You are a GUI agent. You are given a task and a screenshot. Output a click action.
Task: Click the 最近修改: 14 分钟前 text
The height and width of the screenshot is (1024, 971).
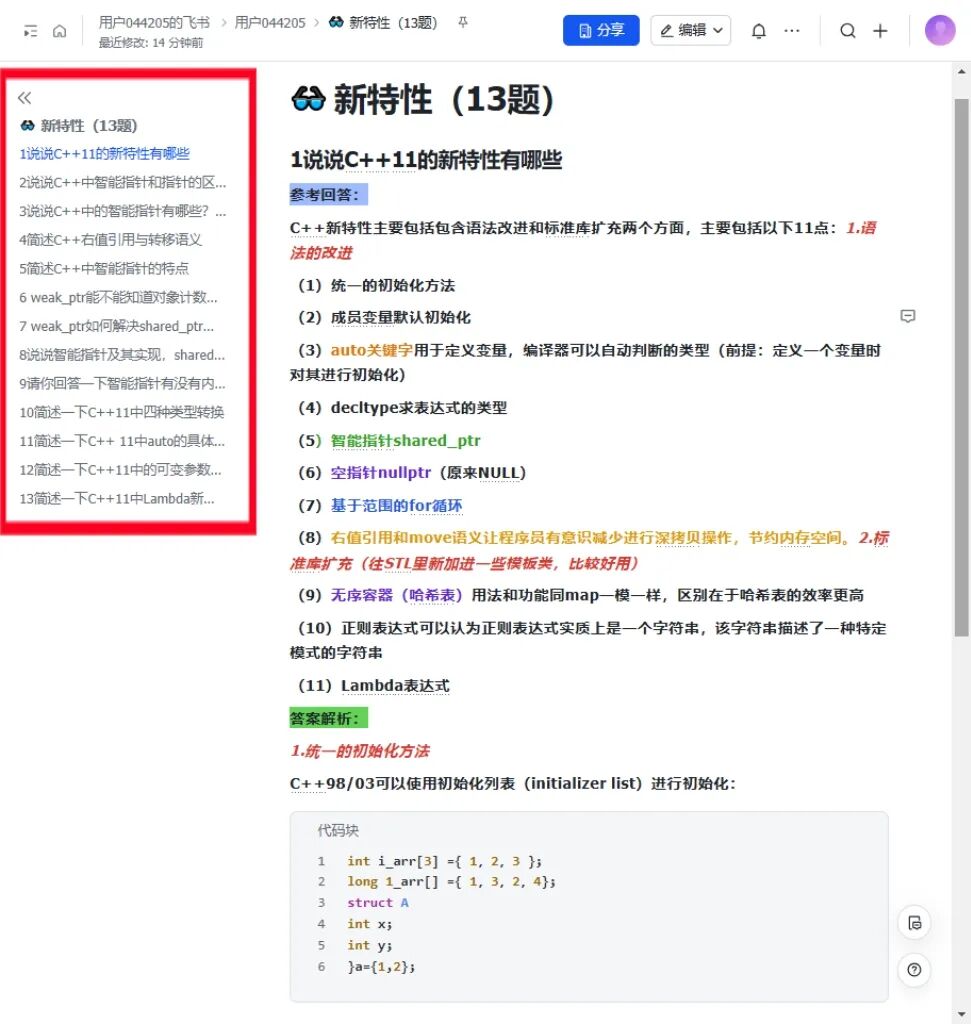[x=151, y=43]
